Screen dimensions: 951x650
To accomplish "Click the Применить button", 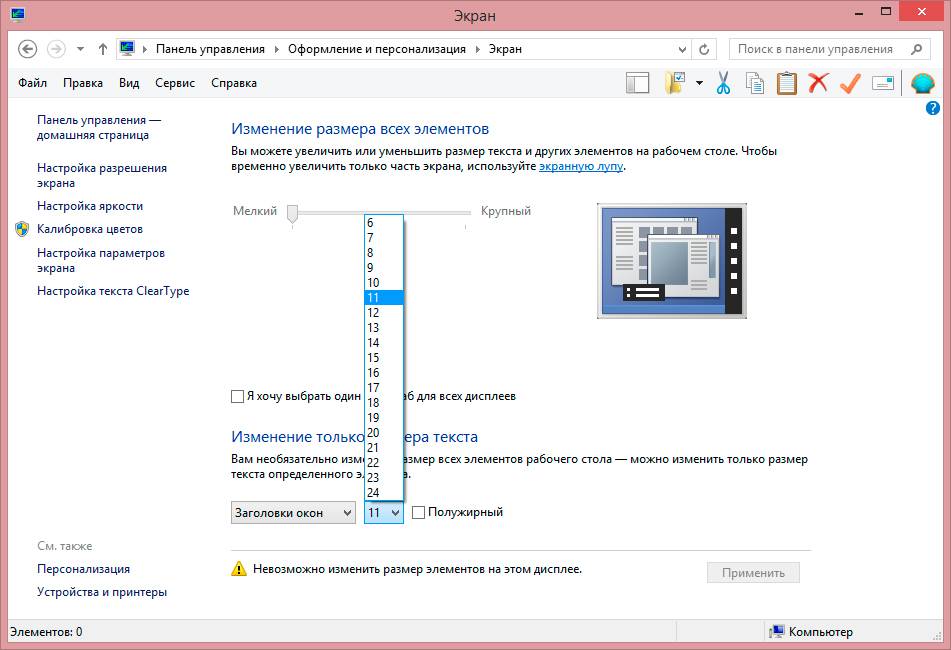I will (x=753, y=572).
